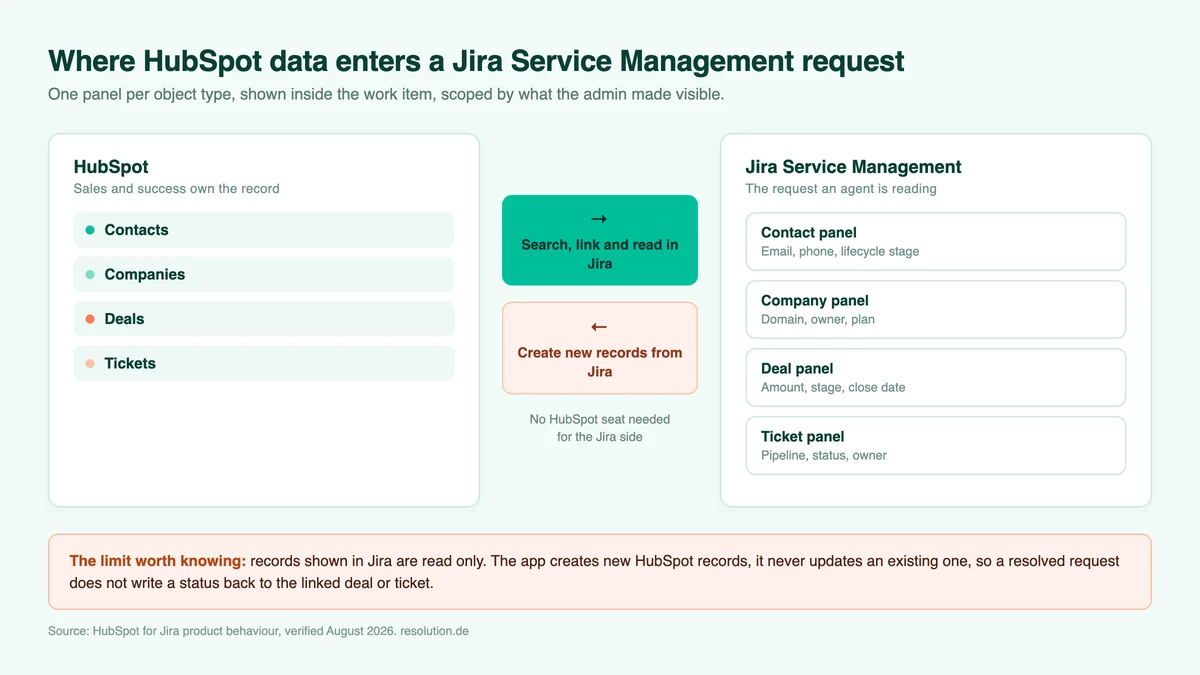Click the 'Email, phone, lifecycle stage' text
Image resolution: width=1200 pixels, height=675 pixels.
[840, 252]
